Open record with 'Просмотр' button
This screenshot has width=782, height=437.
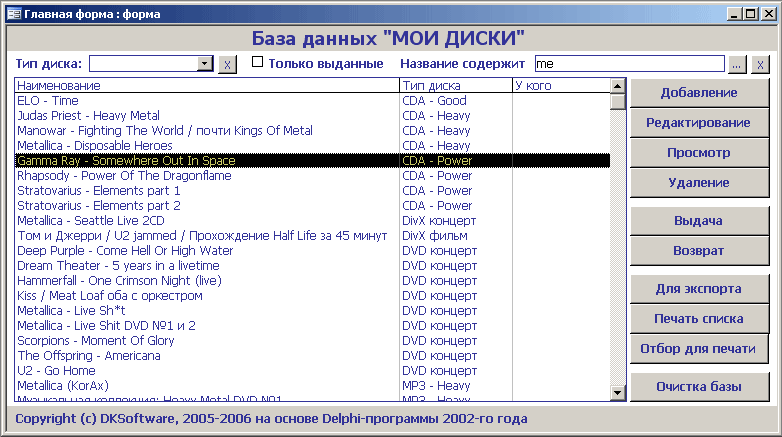pyautogui.click(x=700, y=153)
